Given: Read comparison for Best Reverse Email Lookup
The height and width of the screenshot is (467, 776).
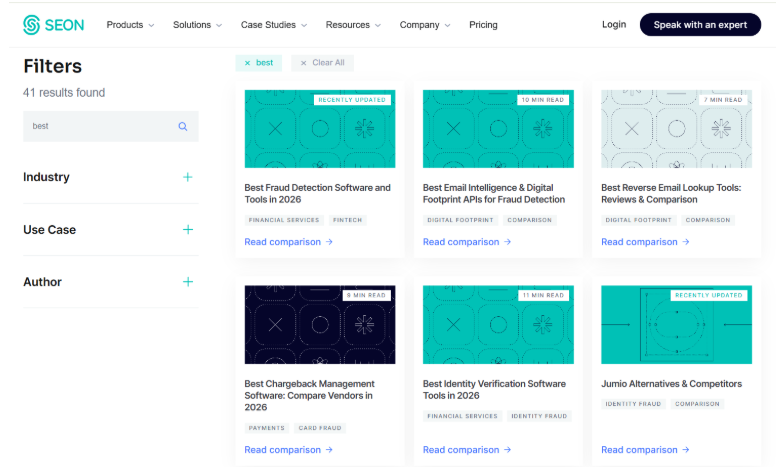Looking at the screenshot, I should point(645,242).
